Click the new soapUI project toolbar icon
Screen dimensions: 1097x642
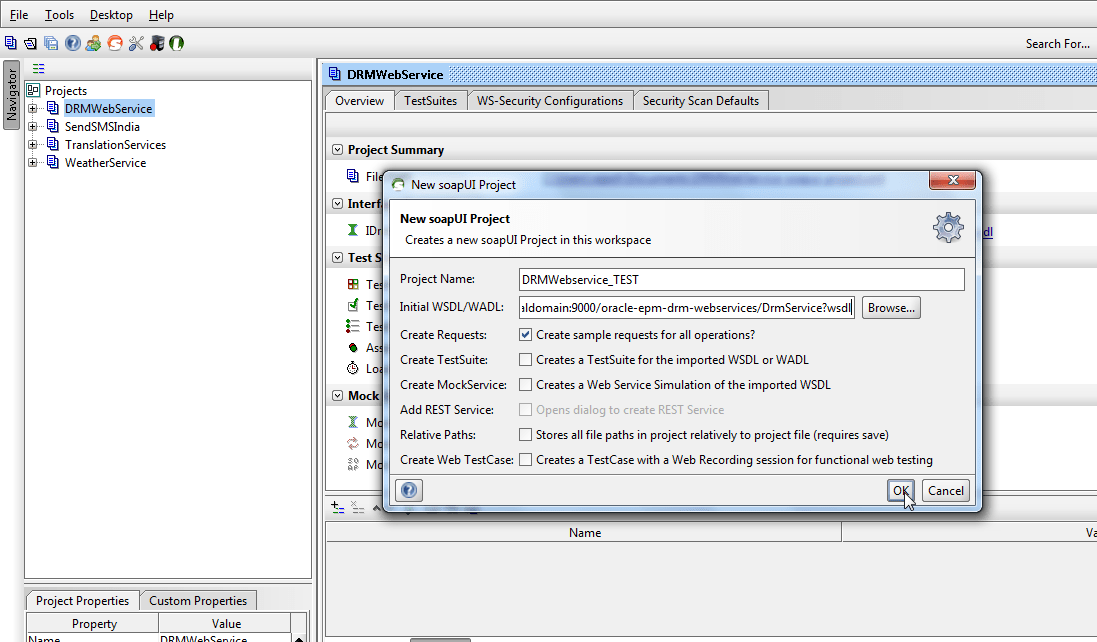tap(10, 43)
